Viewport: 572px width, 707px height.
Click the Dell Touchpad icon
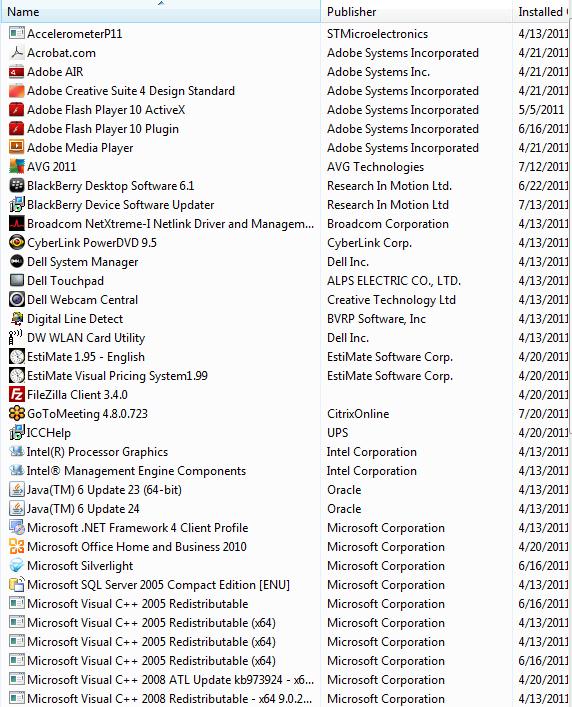[x=17, y=280]
